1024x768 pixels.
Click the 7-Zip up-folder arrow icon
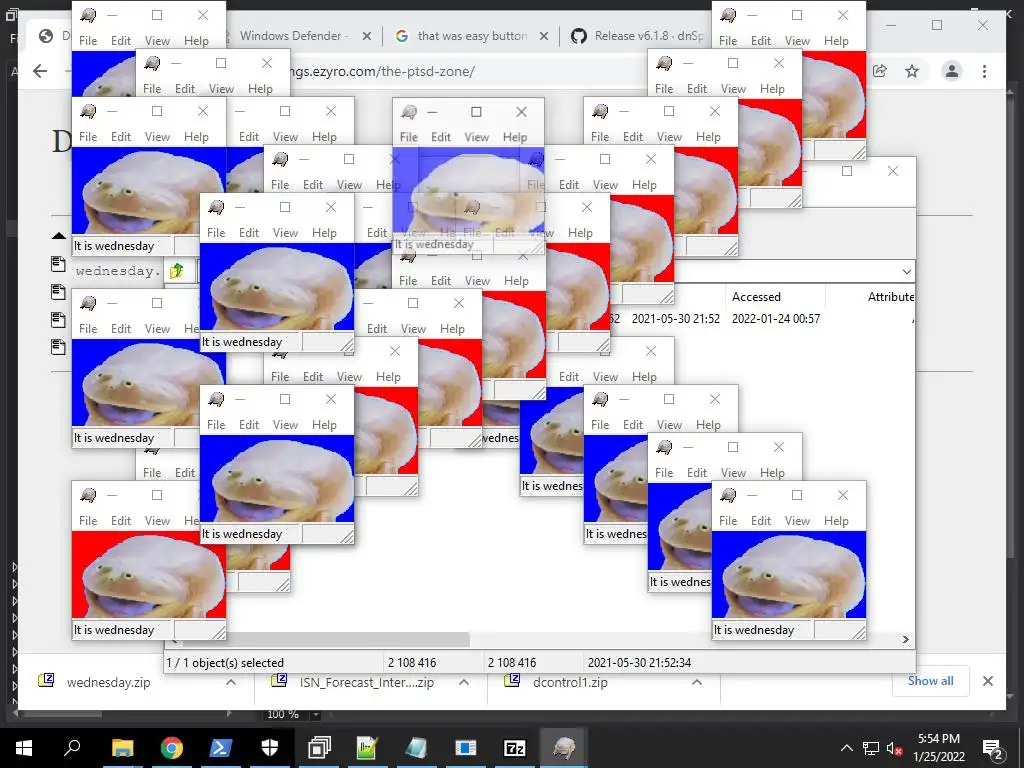click(x=176, y=270)
